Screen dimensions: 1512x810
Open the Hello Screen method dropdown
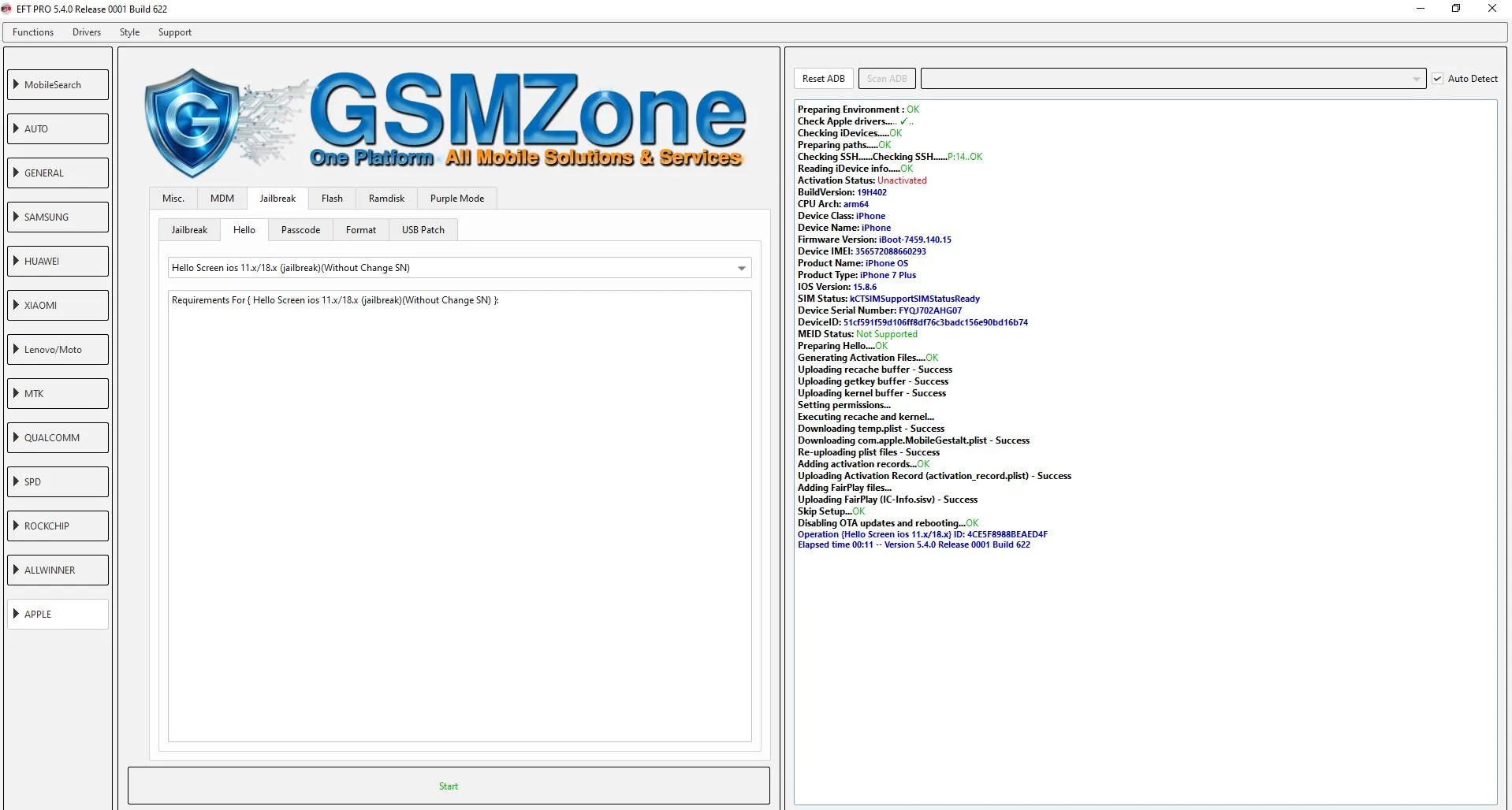click(x=741, y=268)
